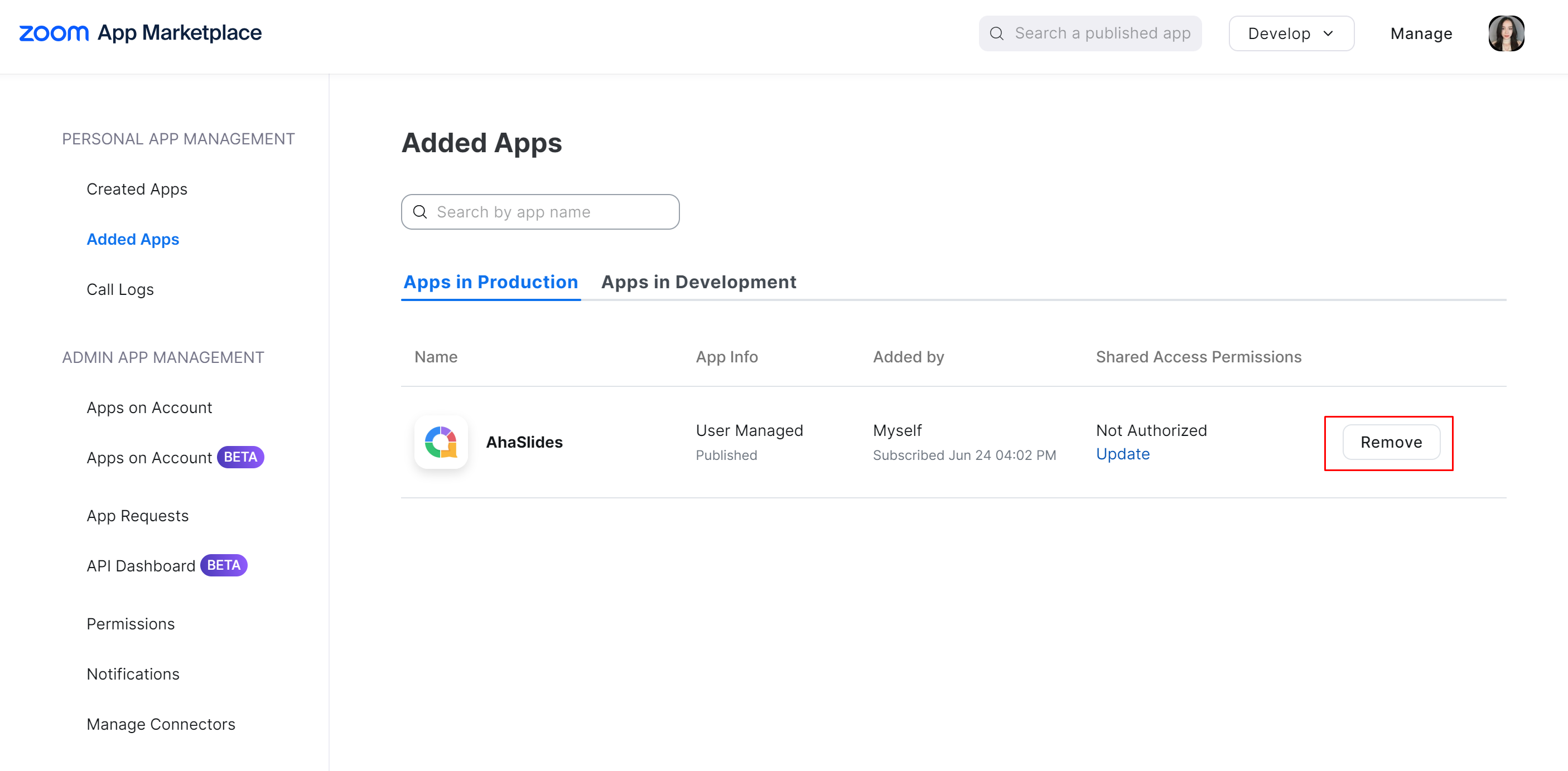The height and width of the screenshot is (771, 1568).
Task: Open the Manage link in the header
Action: (1421, 33)
